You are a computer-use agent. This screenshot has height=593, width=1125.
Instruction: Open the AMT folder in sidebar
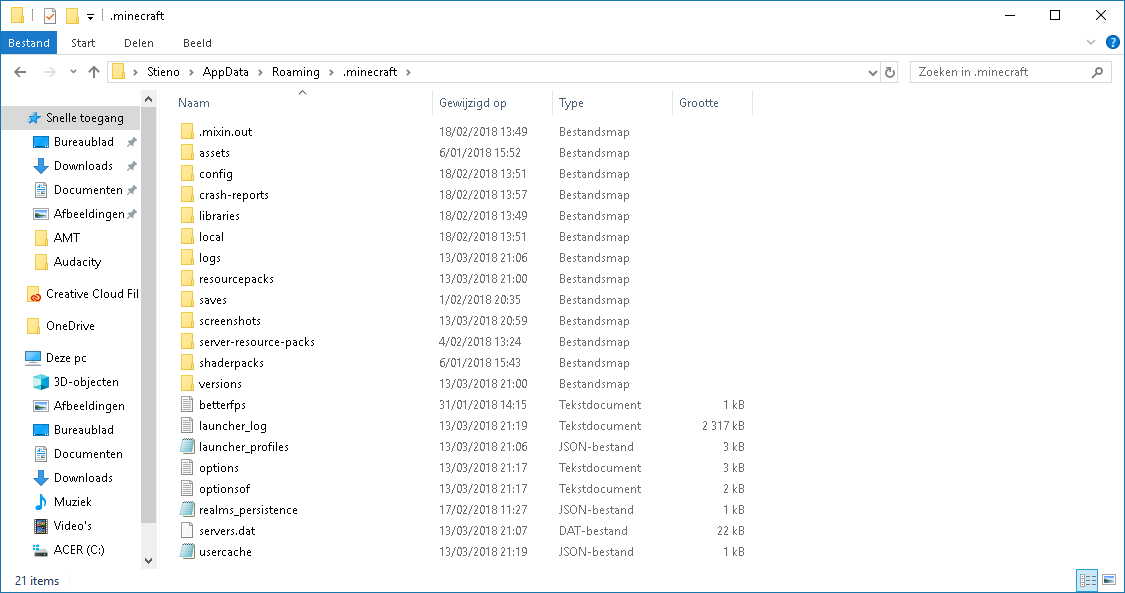click(66, 237)
